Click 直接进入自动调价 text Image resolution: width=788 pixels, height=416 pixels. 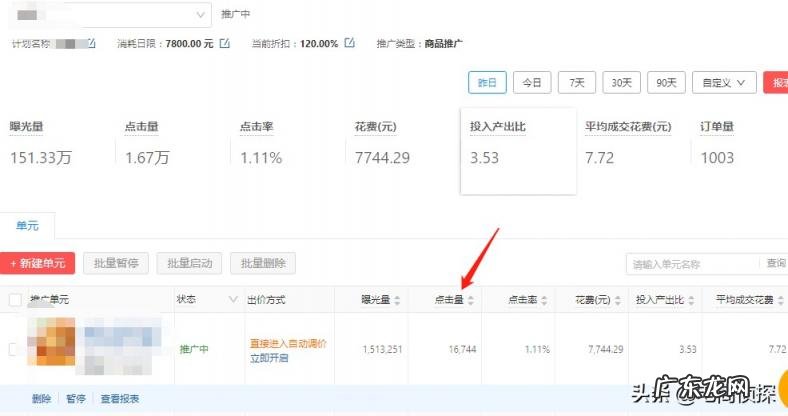[x=288, y=344]
